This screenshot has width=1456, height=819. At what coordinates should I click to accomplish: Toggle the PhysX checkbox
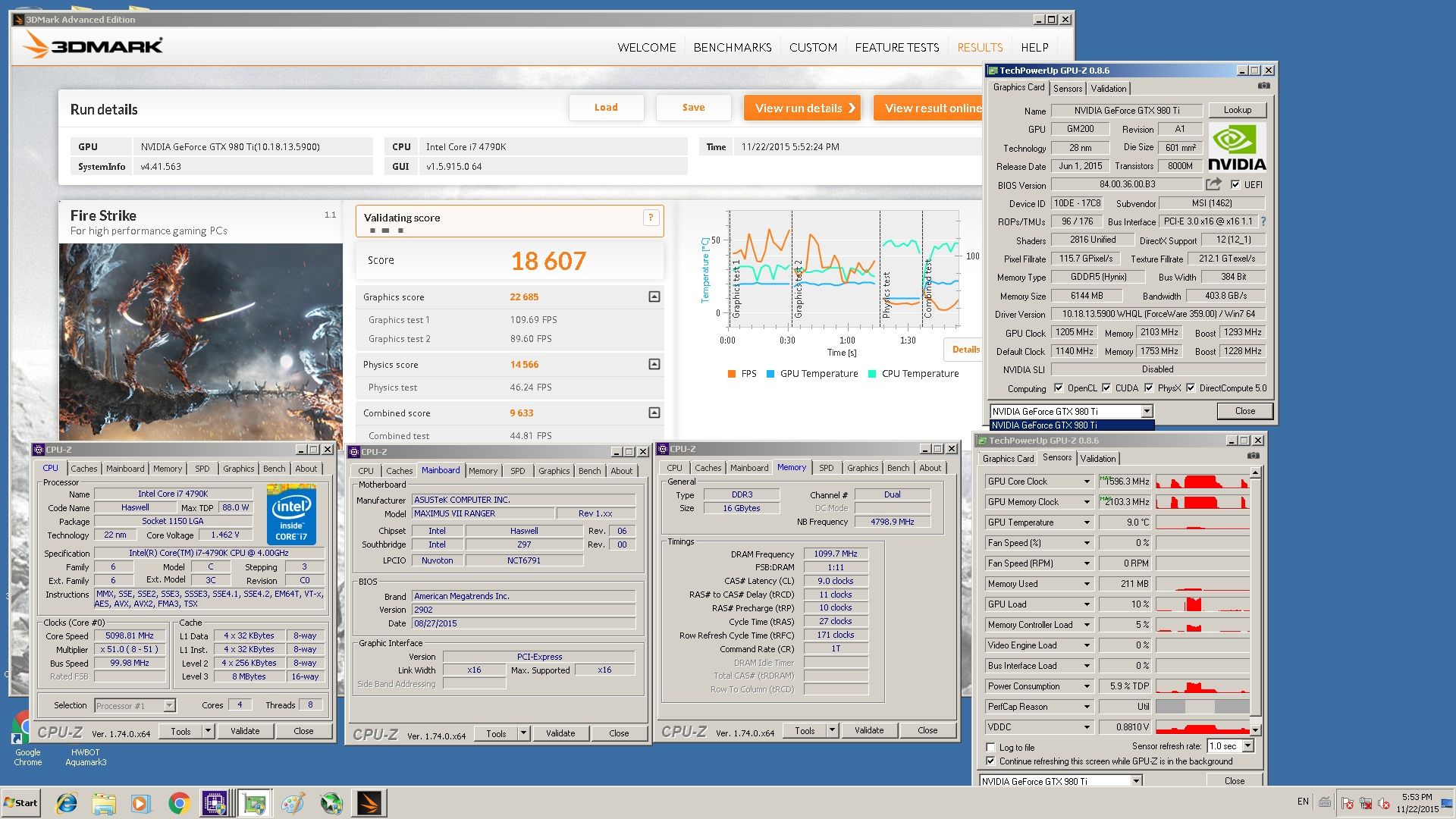[x=1149, y=388]
